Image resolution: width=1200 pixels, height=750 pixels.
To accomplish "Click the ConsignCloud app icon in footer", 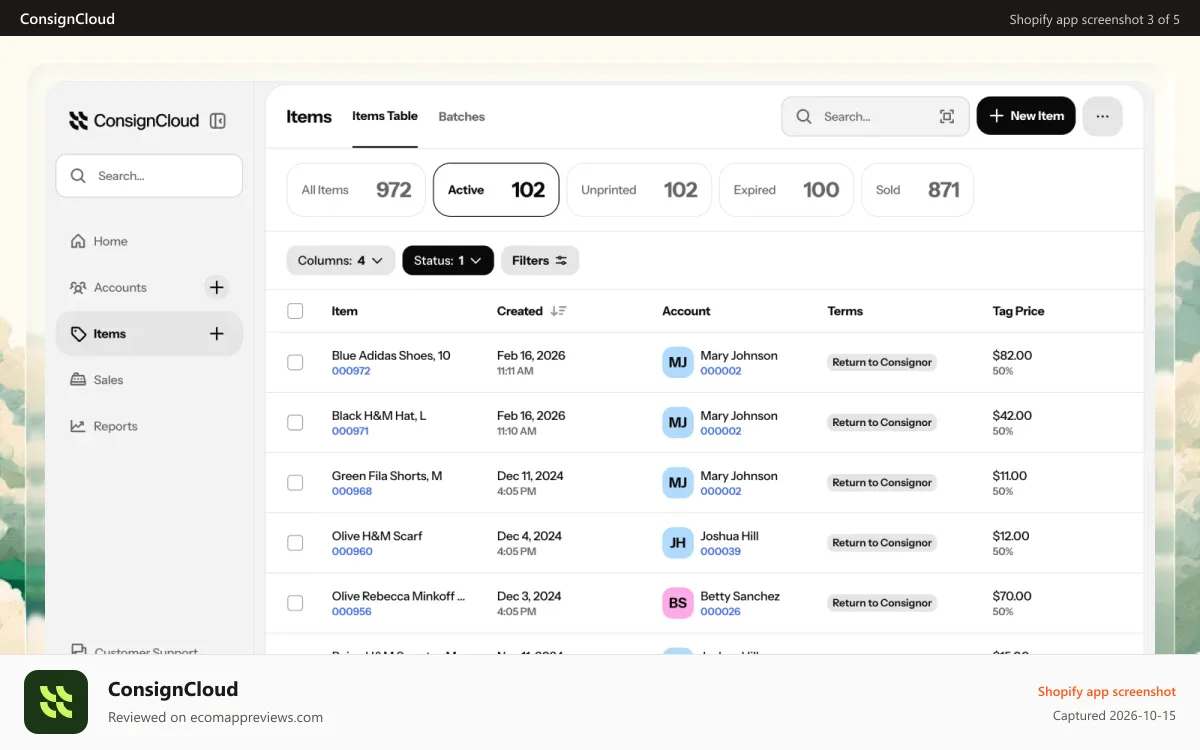I will tap(56, 702).
